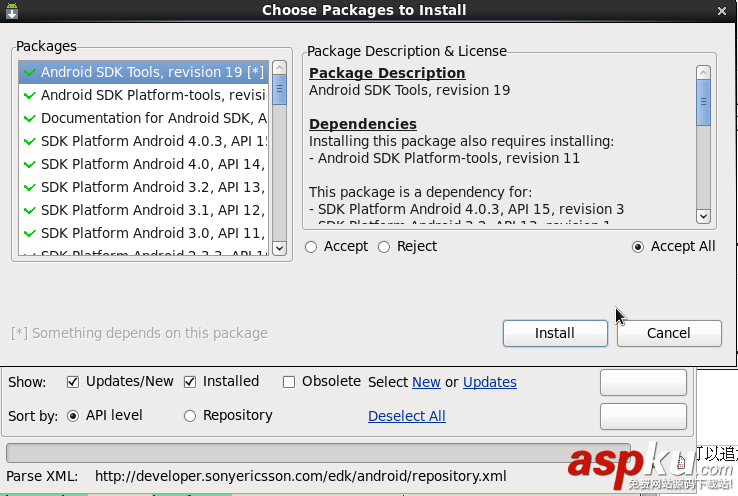Screen dimensions: 738x496
Task: Click green checkmark beside Documentation for Android SDK
Action: 30,119
